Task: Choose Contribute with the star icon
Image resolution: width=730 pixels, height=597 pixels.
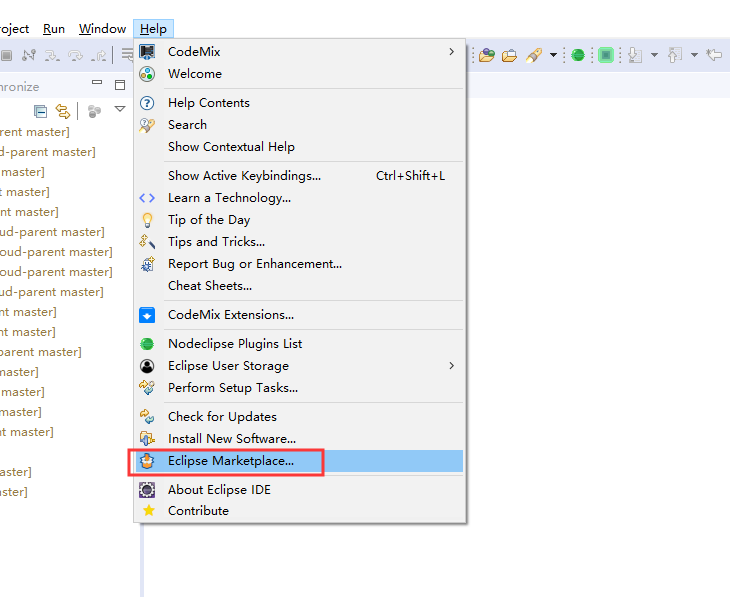Action: pyautogui.click(x=300, y=510)
